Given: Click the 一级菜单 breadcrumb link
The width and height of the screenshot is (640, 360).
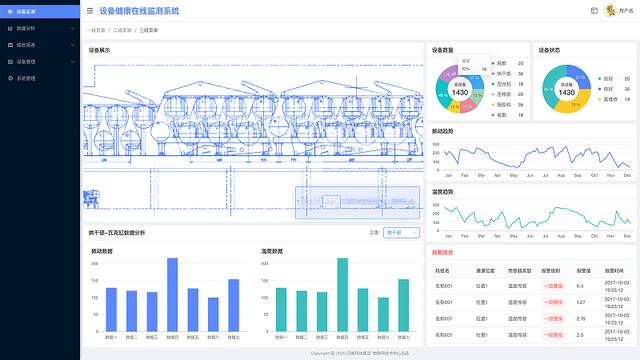Looking at the screenshot, I should point(96,30).
